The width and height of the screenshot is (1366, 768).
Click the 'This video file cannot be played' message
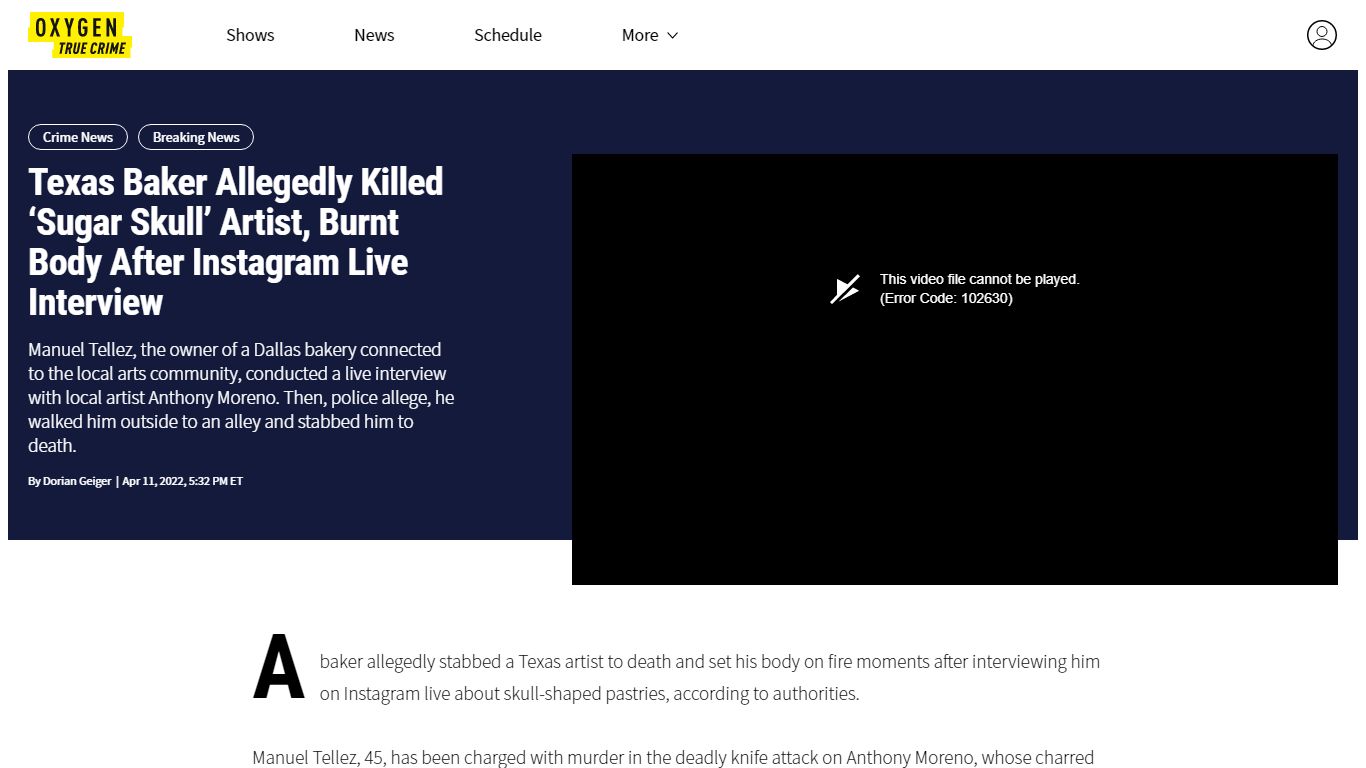click(x=979, y=279)
